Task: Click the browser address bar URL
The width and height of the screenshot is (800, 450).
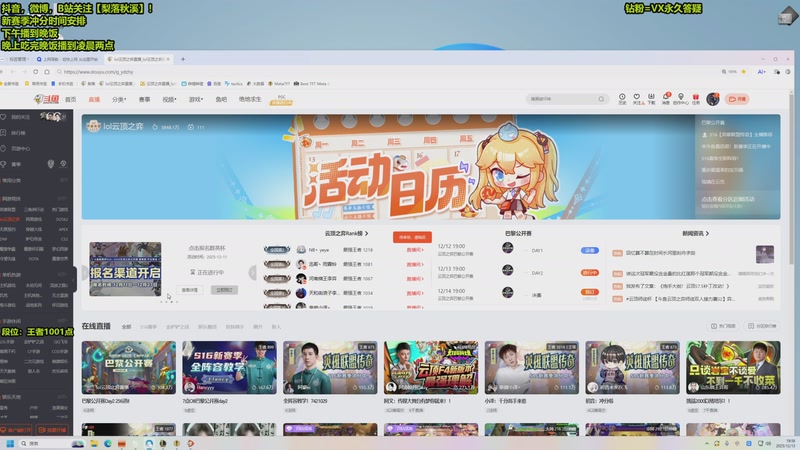Action: (x=98, y=72)
